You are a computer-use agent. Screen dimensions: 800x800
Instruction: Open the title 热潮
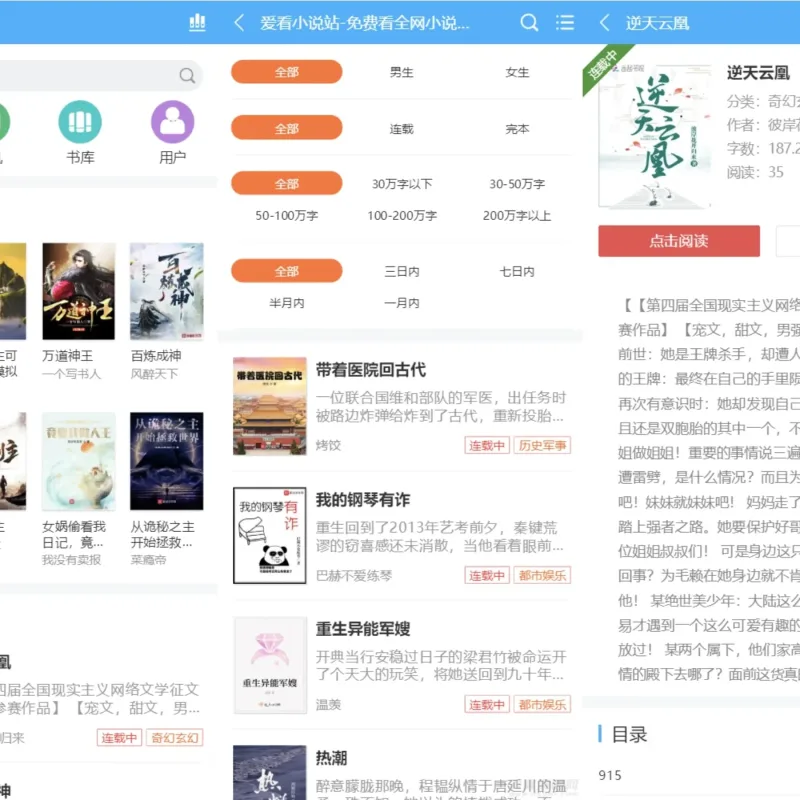tap(331, 758)
